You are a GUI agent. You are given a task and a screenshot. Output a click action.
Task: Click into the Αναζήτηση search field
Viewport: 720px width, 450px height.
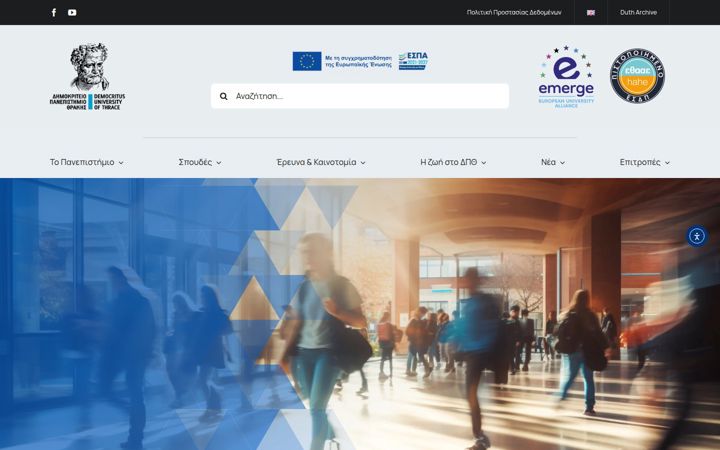[360, 96]
